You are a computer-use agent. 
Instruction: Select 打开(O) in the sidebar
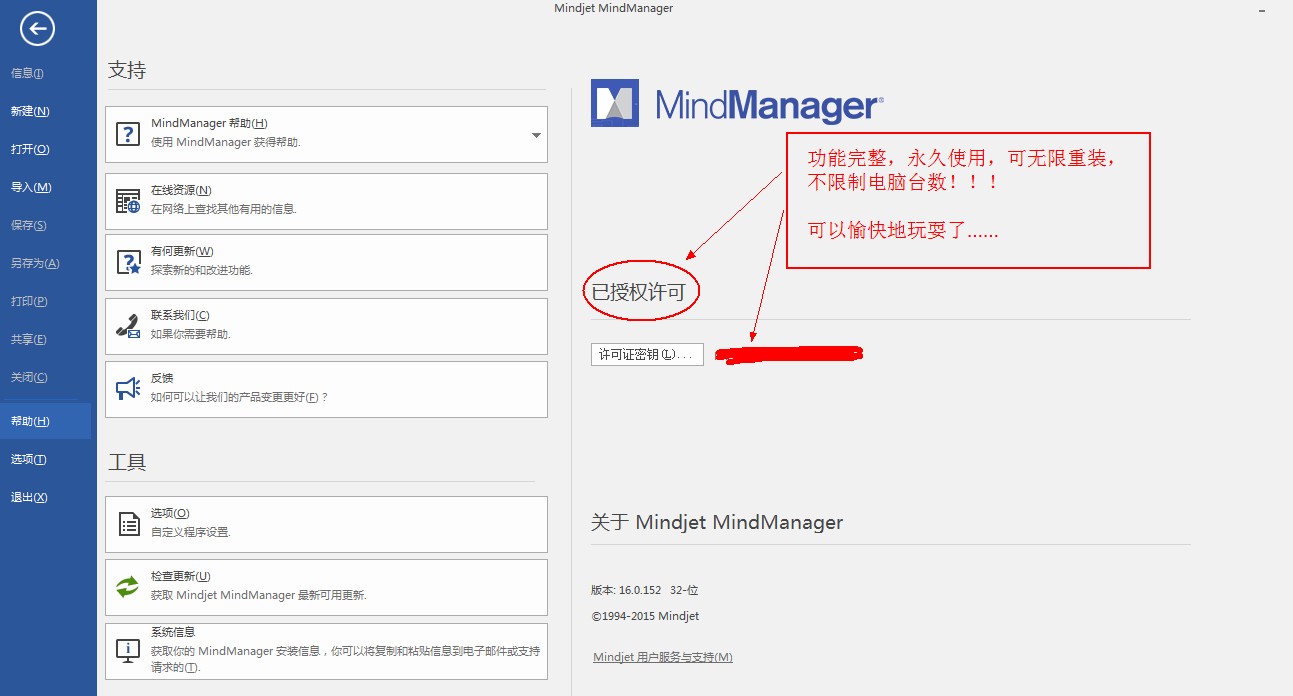[30, 149]
